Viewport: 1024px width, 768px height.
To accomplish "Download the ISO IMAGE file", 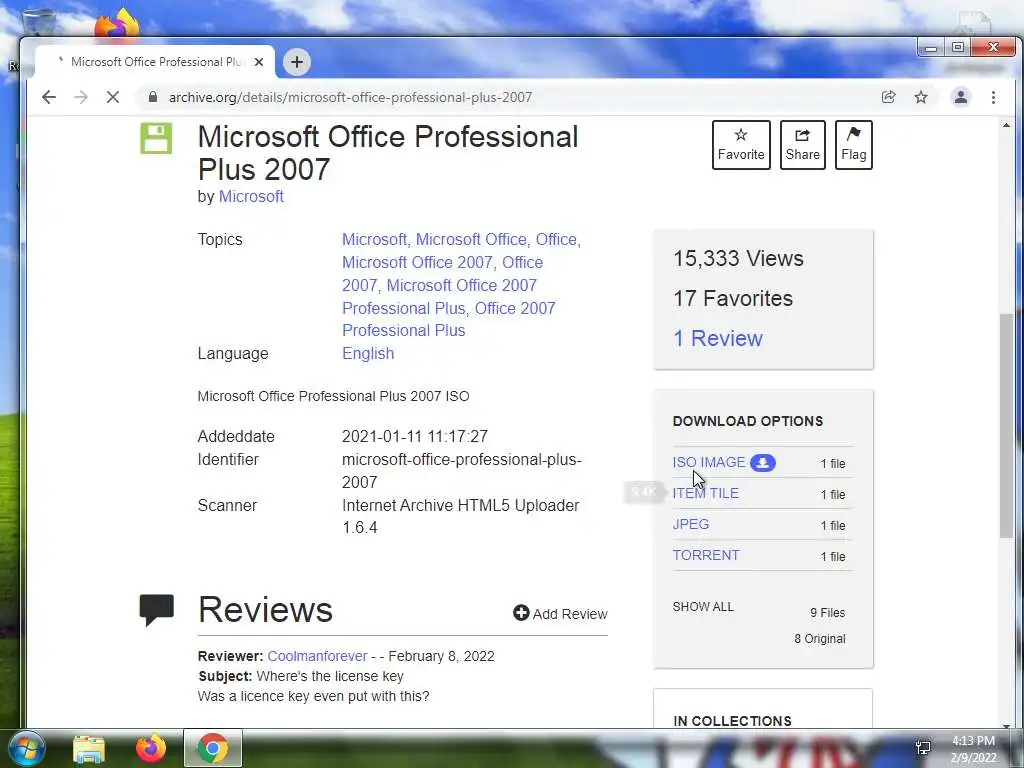I will (709, 462).
